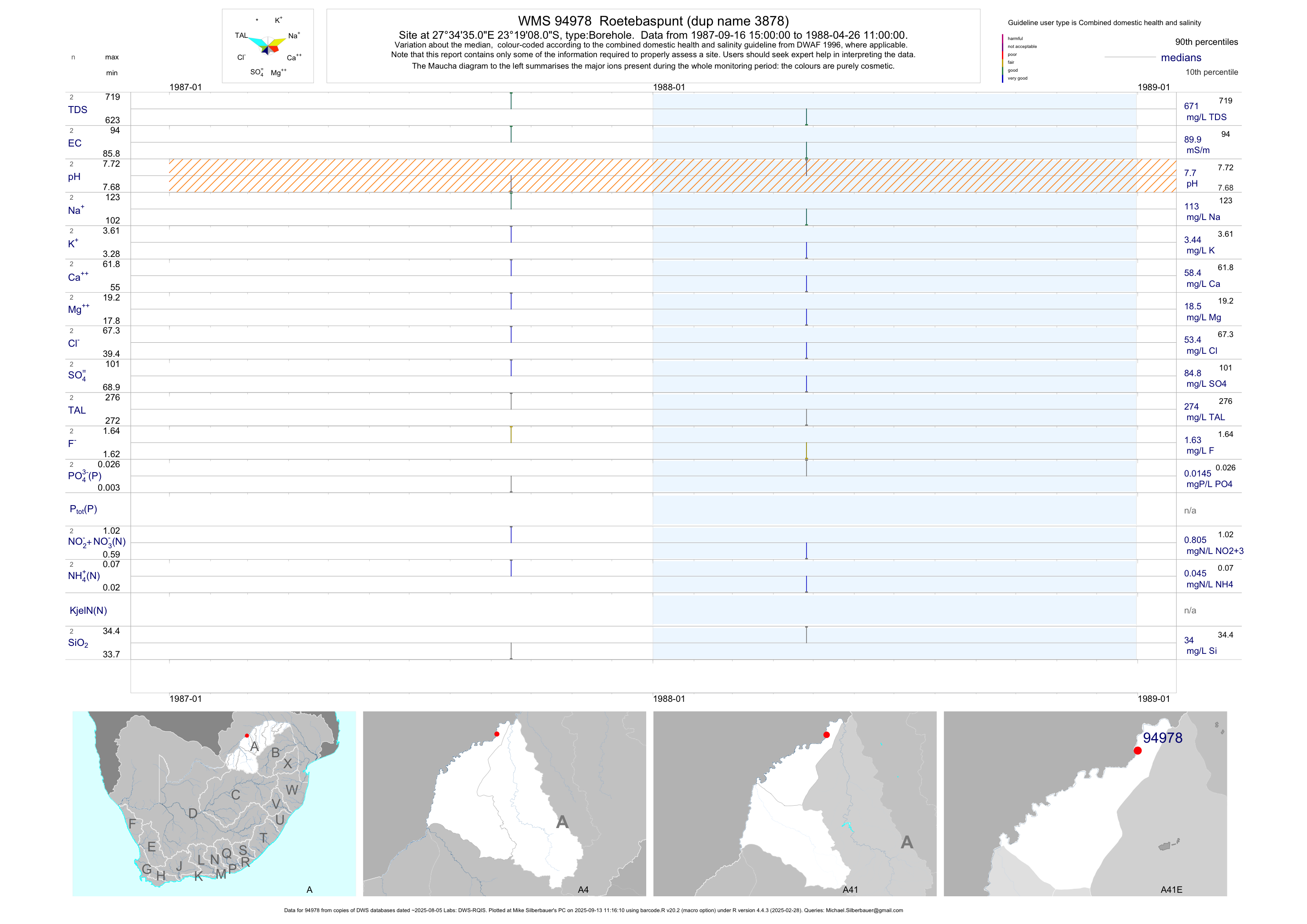The width and height of the screenshot is (1307, 924).
Task: Select the pH row label
Action: [74, 177]
